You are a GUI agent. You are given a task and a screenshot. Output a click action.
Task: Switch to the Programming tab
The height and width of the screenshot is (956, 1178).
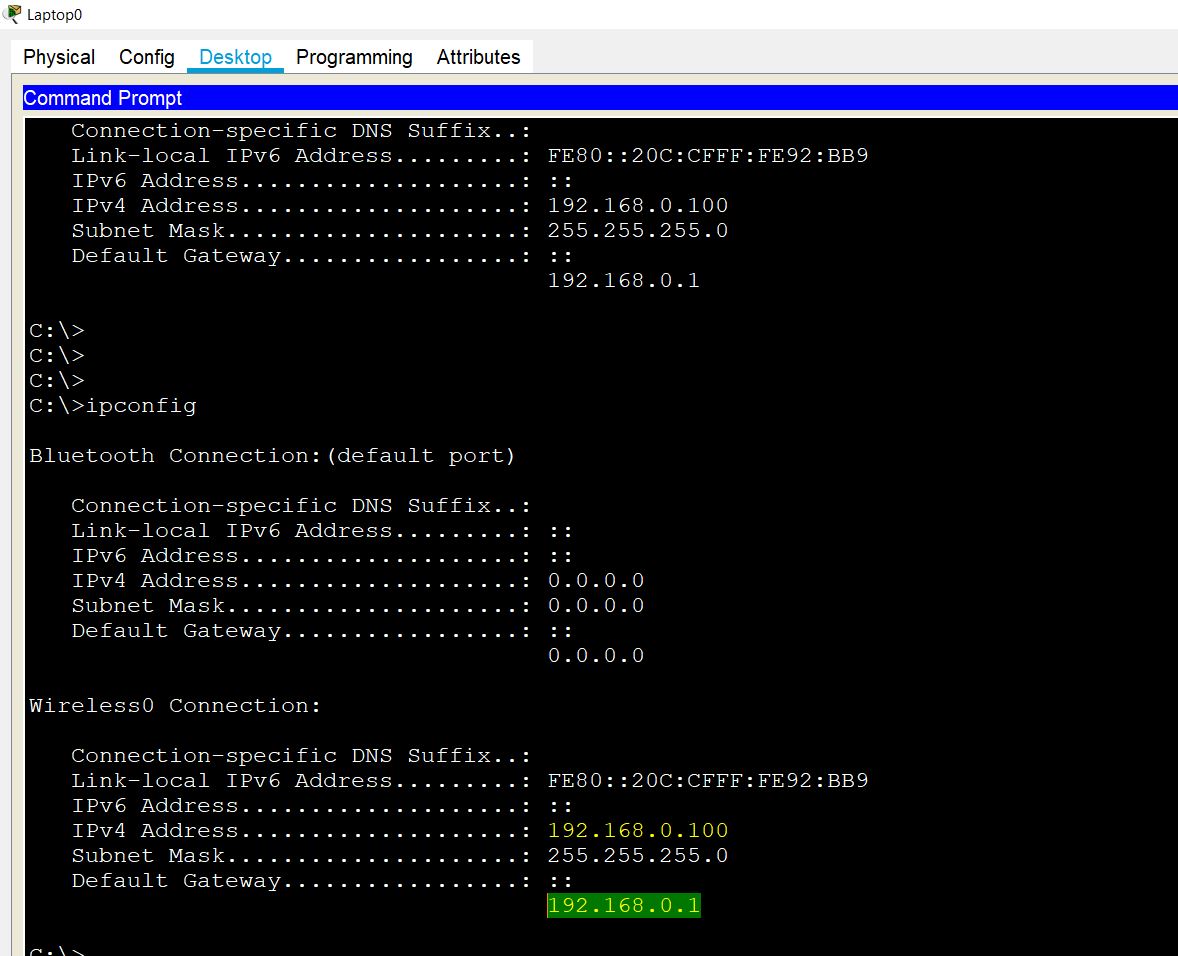click(354, 57)
